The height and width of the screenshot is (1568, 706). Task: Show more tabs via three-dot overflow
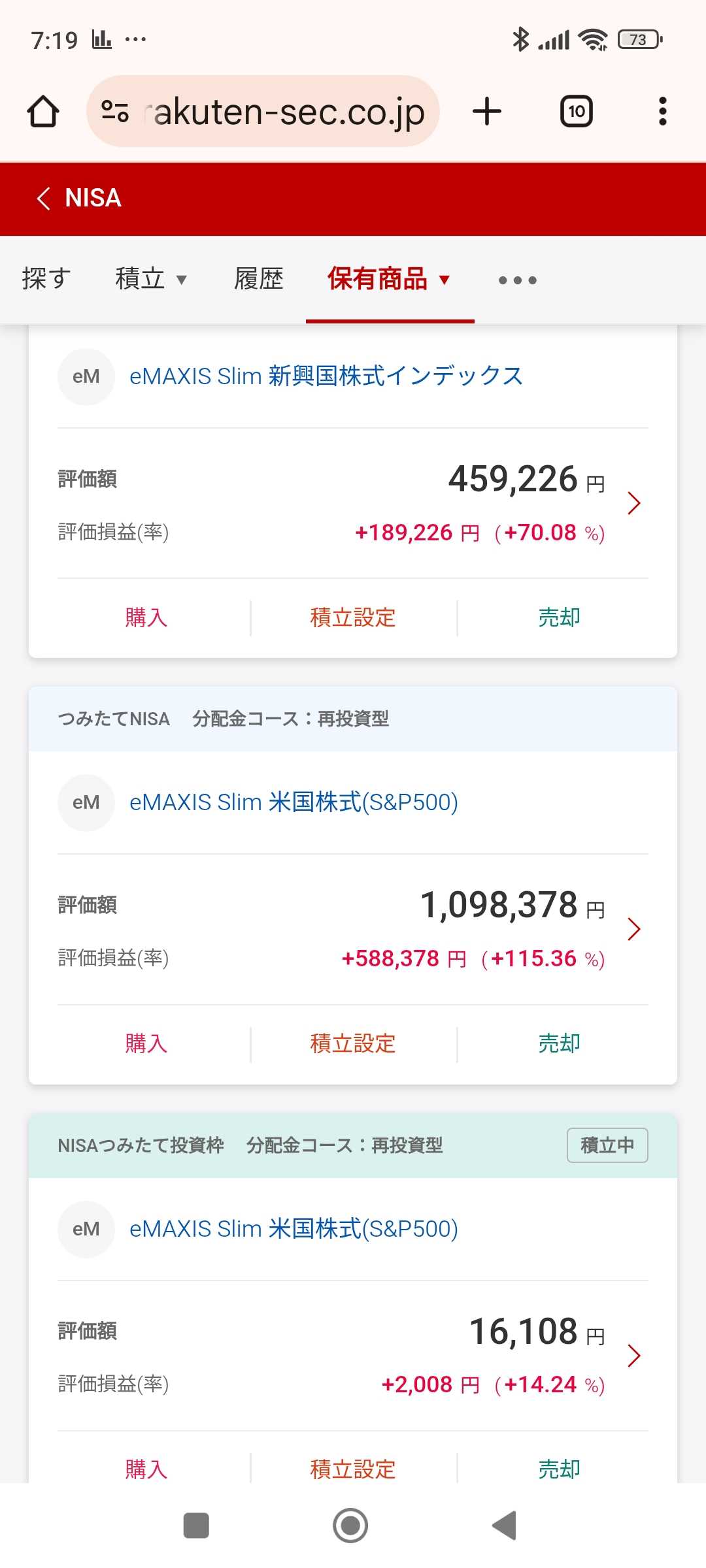tap(517, 280)
